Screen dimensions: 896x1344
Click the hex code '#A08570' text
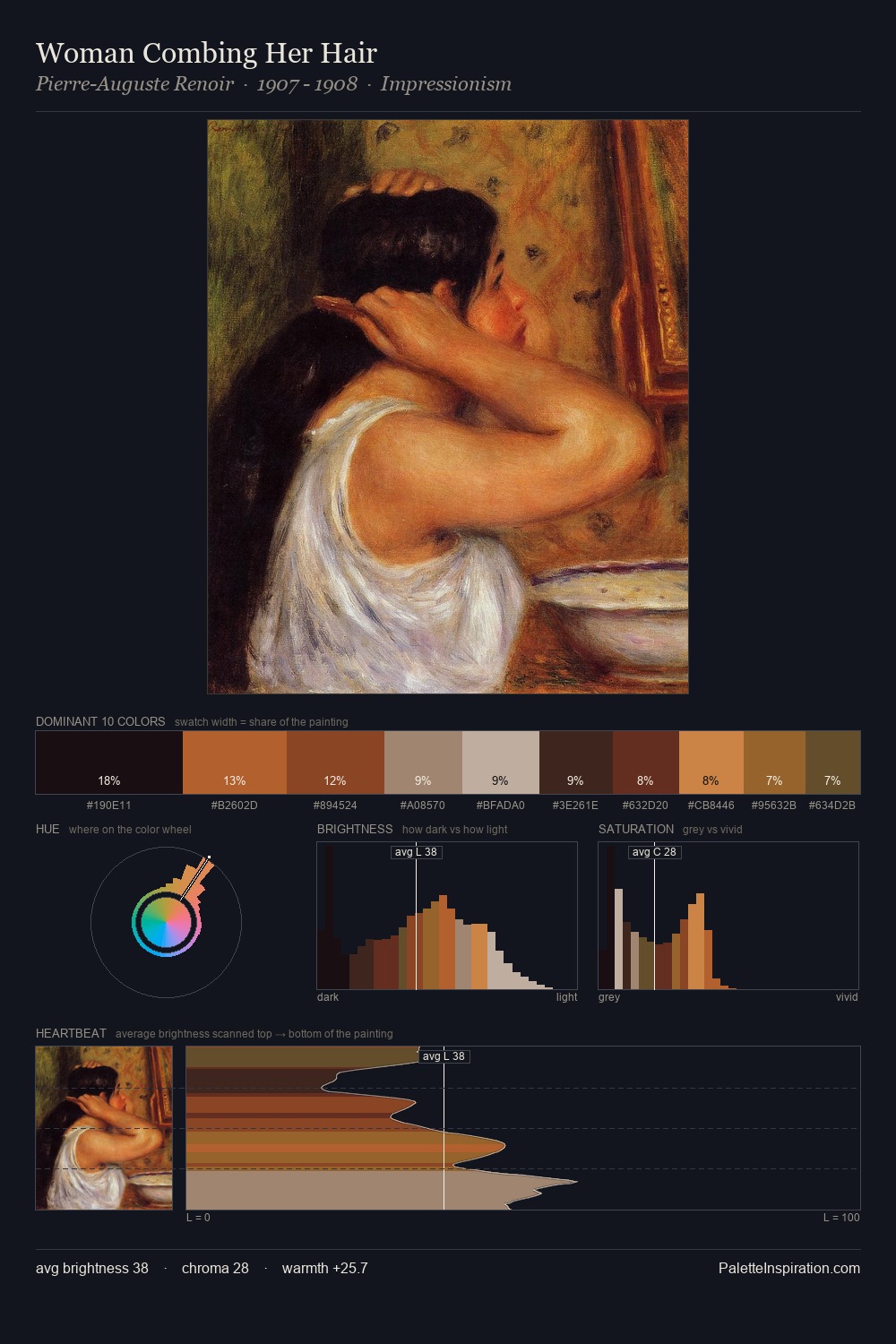(423, 806)
